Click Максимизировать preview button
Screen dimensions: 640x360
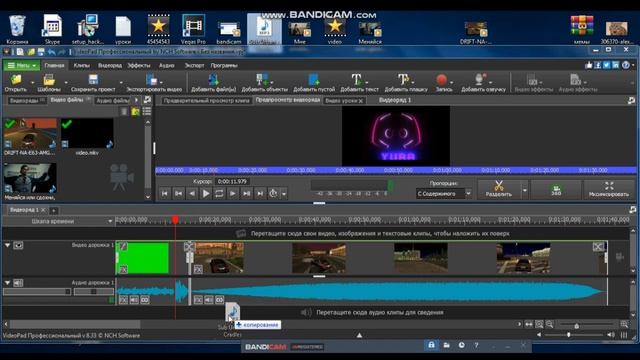coord(609,190)
